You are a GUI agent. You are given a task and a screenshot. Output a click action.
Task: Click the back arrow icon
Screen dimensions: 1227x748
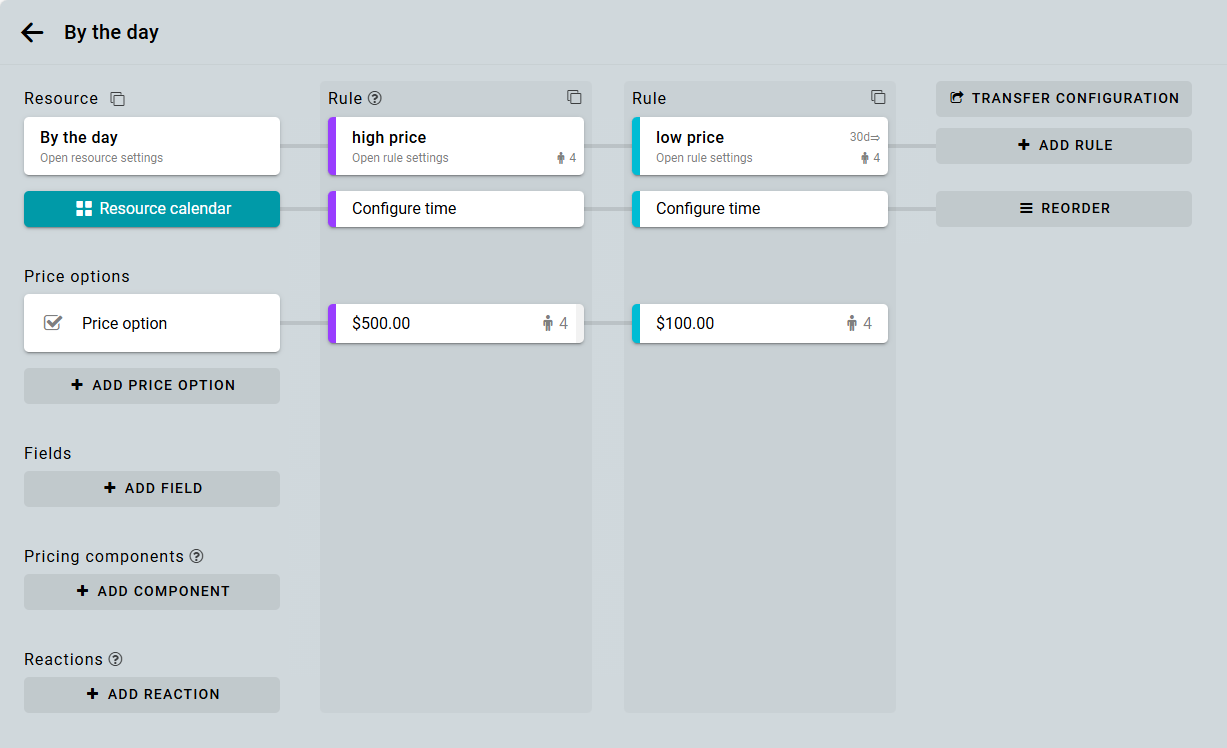[x=32, y=33]
